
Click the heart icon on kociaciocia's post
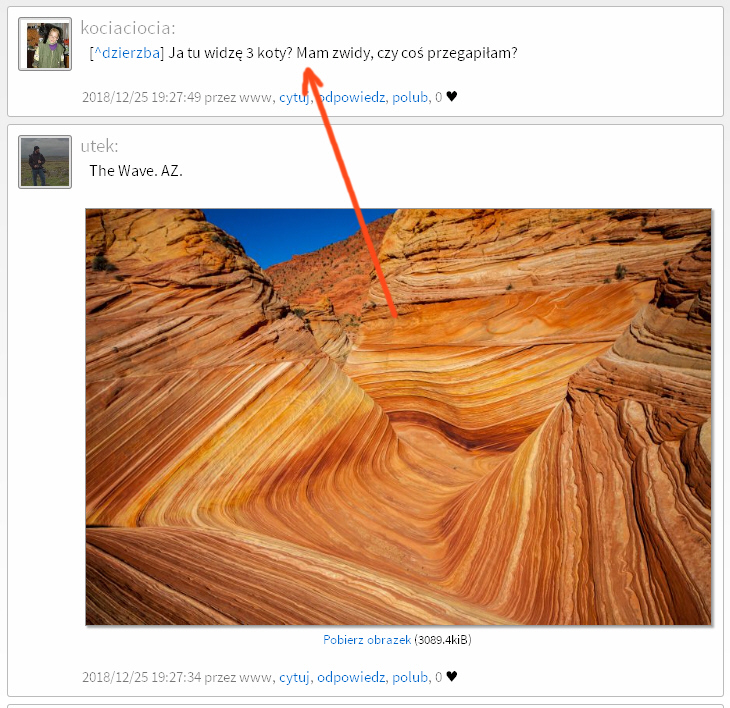point(452,96)
